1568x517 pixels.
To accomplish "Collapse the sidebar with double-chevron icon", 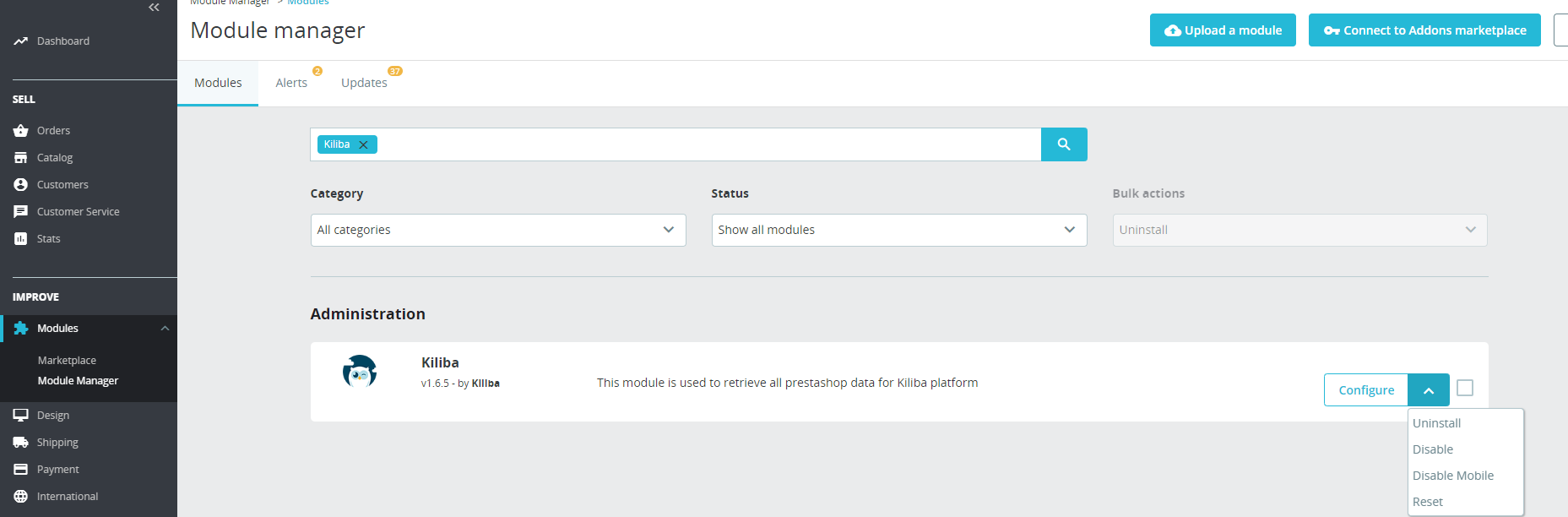I will tap(154, 8).
